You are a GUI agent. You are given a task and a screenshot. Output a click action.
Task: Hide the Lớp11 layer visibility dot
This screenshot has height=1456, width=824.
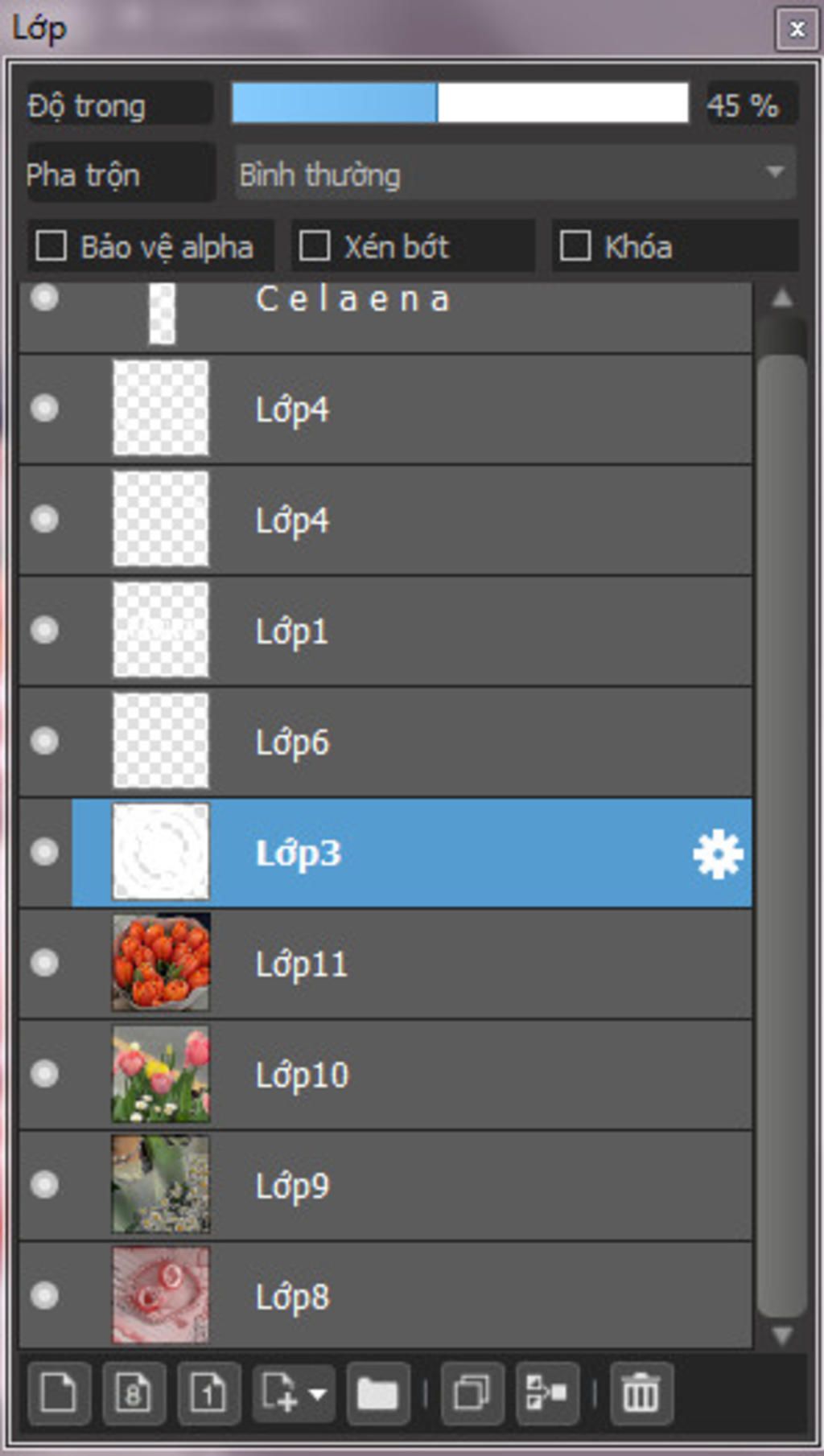pyautogui.click(x=45, y=962)
